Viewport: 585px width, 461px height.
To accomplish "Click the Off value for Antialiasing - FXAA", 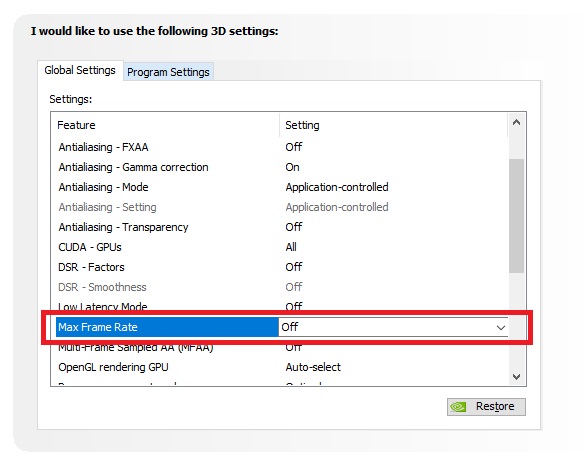I will pyautogui.click(x=294, y=147).
